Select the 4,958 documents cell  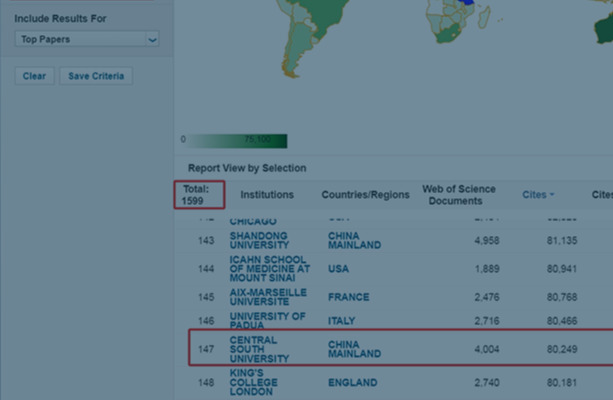click(x=487, y=240)
